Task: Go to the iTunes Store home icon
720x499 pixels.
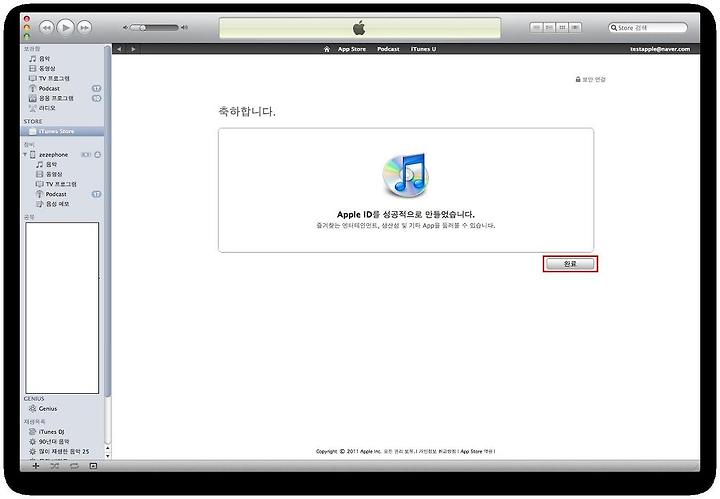Action: (x=326, y=49)
